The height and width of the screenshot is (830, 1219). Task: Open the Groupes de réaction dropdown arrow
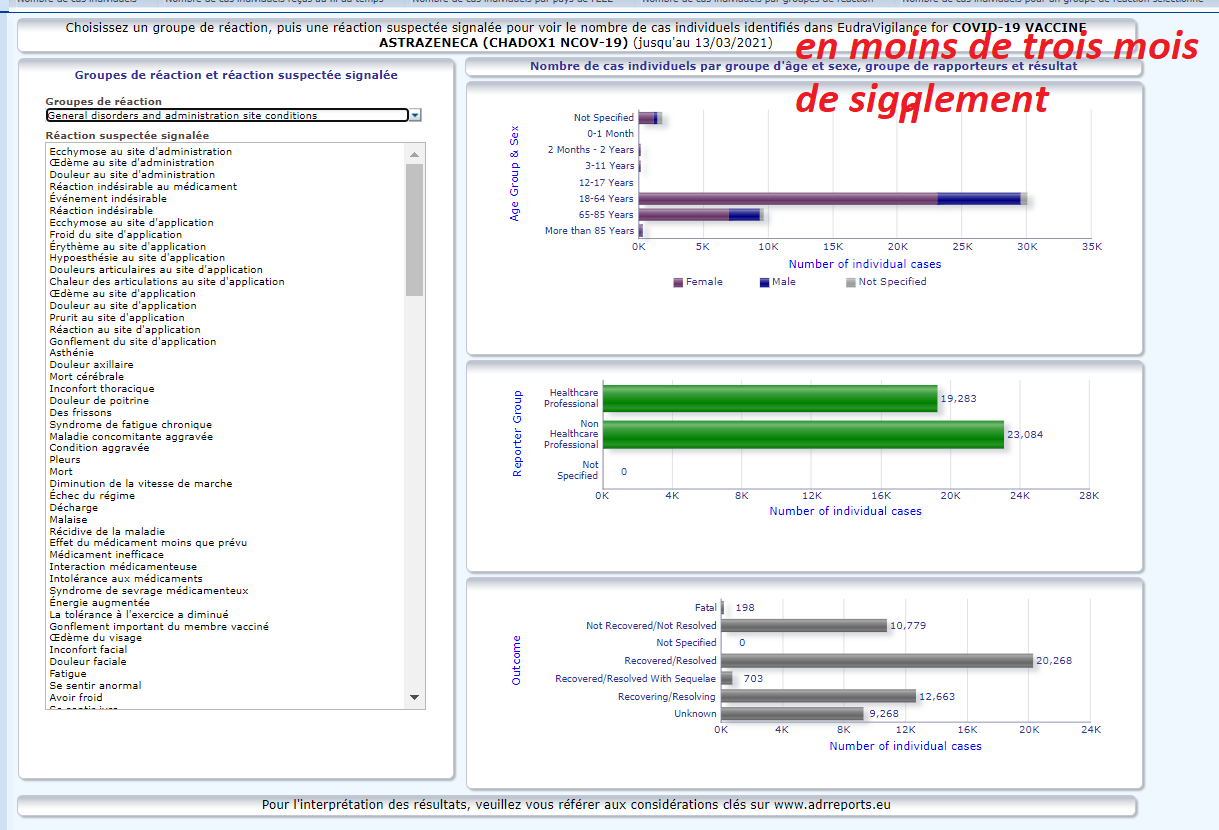(x=415, y=116)
